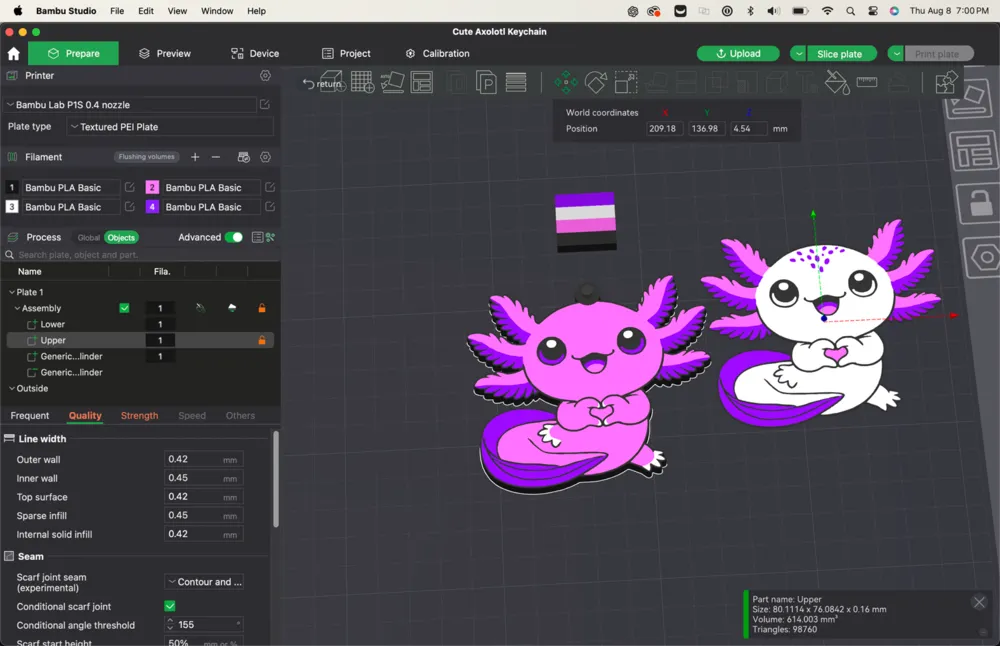Switch to the Strength settings tab
1000x646 pixels.
(x=139, y=415)
